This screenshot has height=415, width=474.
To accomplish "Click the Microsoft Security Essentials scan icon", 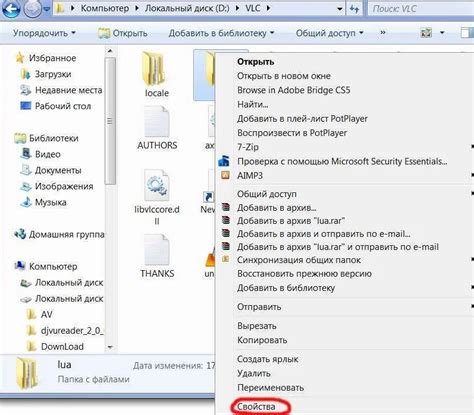I will click(224, 161).
